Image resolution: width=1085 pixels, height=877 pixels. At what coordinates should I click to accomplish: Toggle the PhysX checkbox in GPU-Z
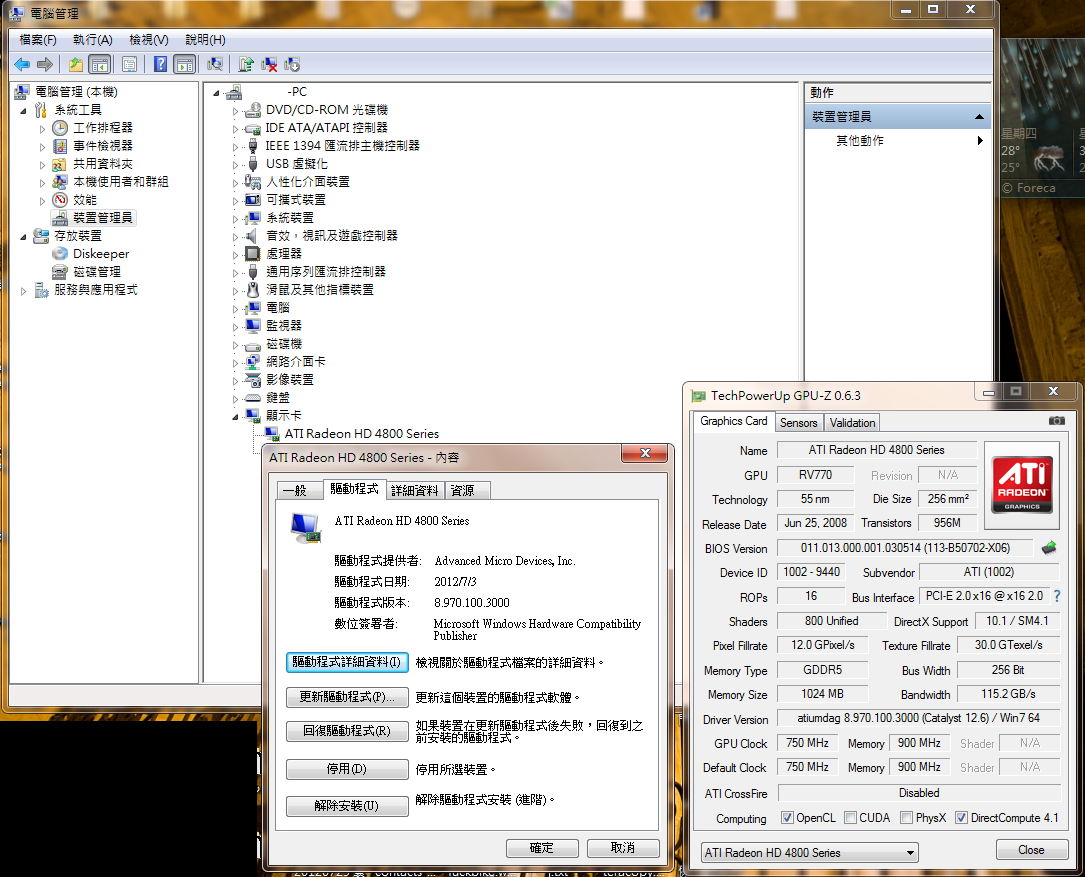point(906,817)
